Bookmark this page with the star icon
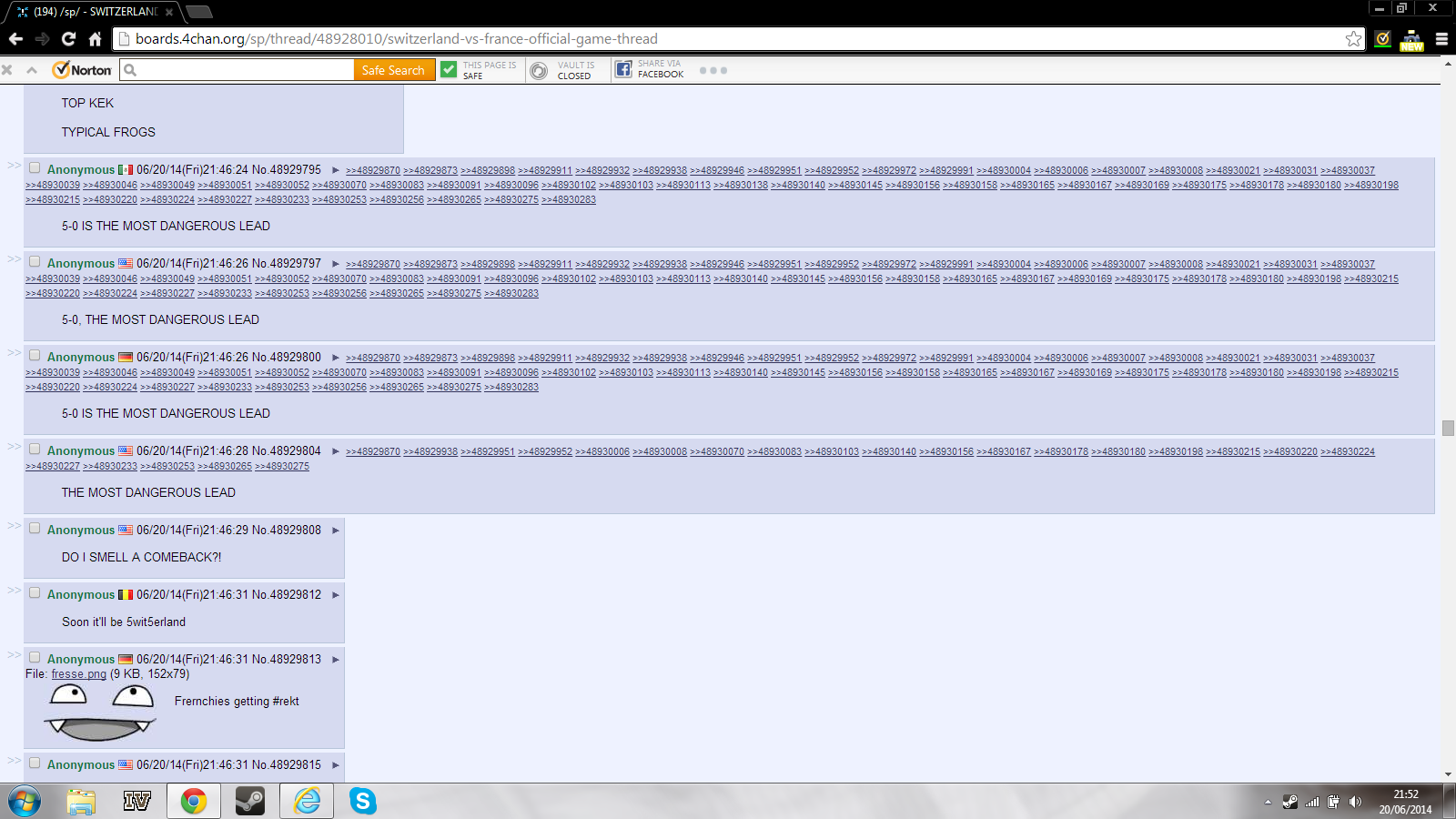Viewport: 1456px width, 819px height. tap(1353, 39)
